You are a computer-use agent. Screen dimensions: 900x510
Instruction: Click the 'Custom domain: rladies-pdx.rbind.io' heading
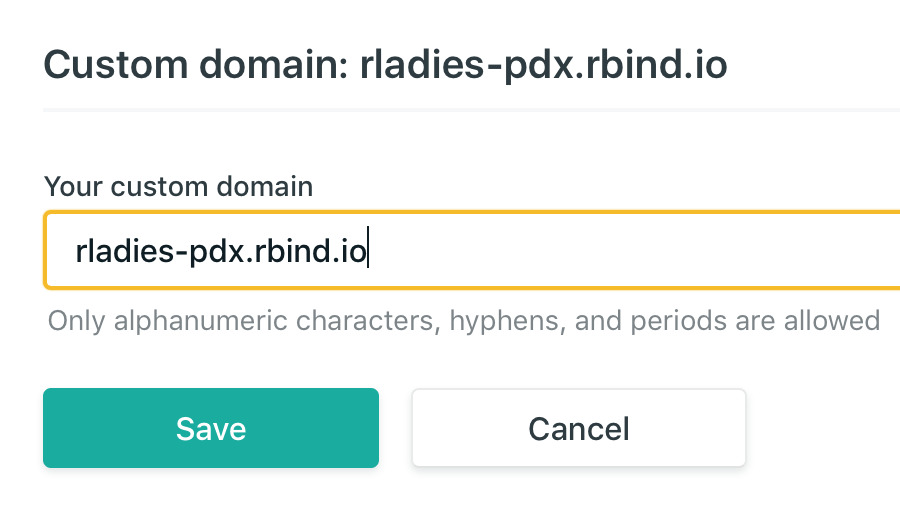(x=385, y=64)
